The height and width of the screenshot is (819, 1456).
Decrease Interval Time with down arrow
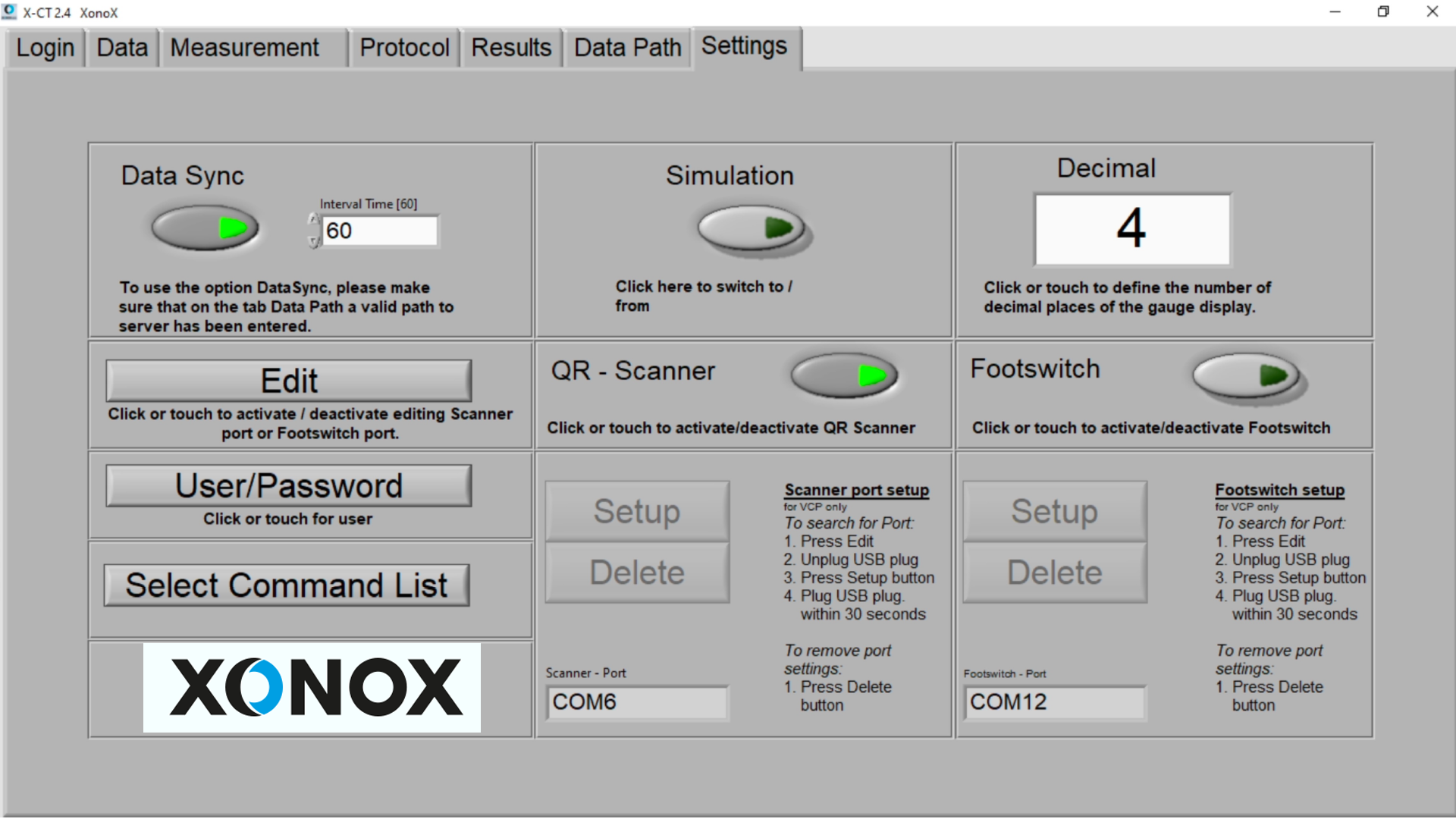coord(313,242)
